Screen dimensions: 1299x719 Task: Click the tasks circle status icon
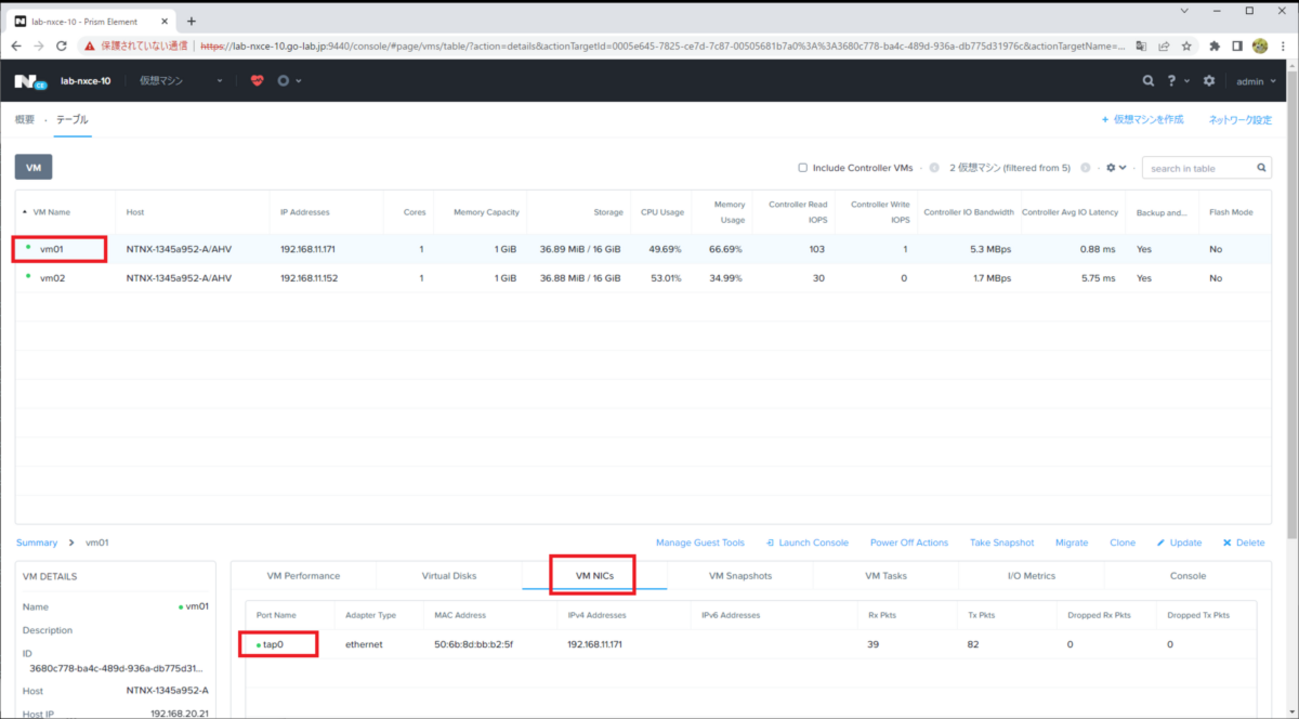[x=284, y=81]
